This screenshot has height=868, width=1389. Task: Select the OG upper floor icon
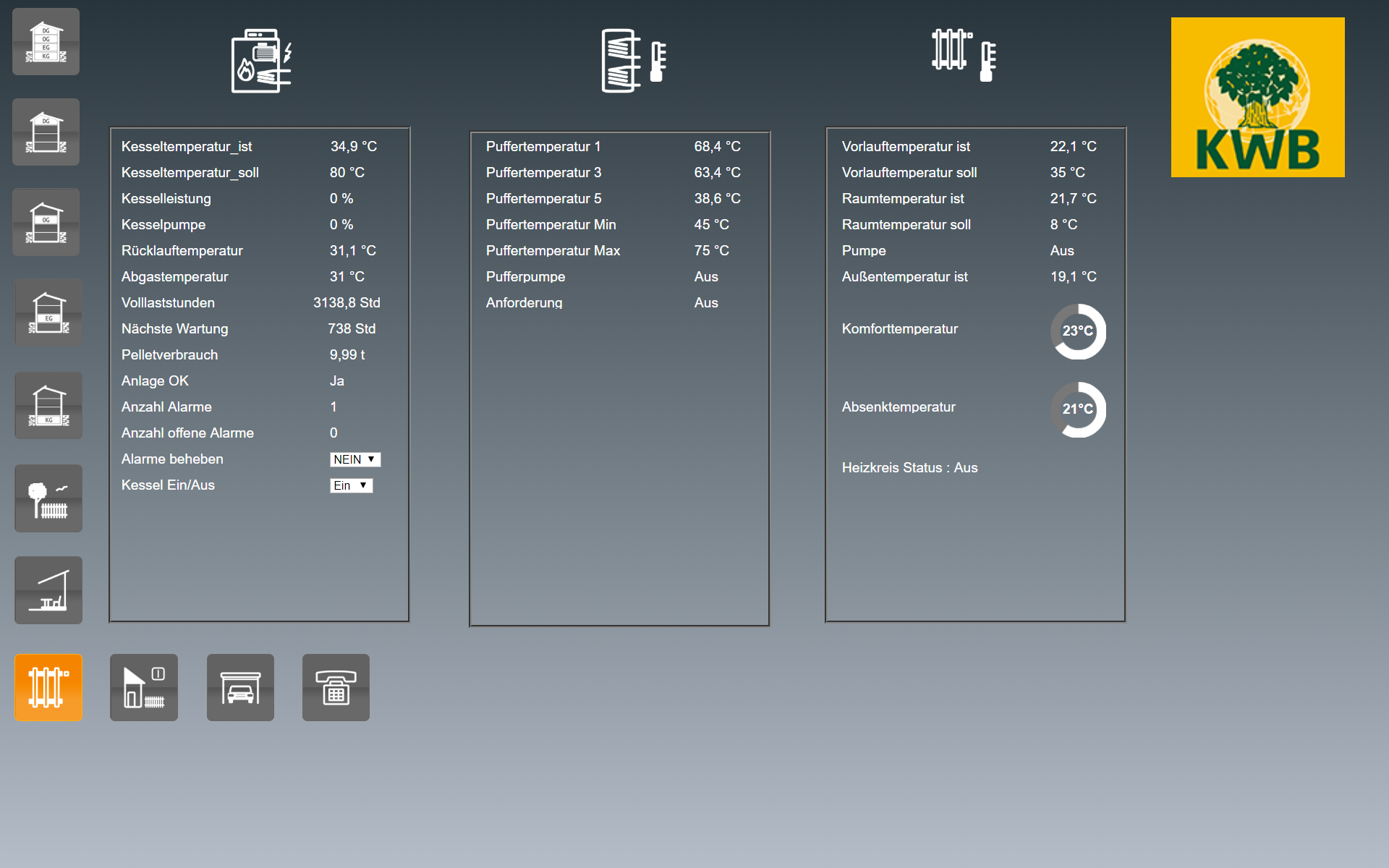tap(46, 222)
